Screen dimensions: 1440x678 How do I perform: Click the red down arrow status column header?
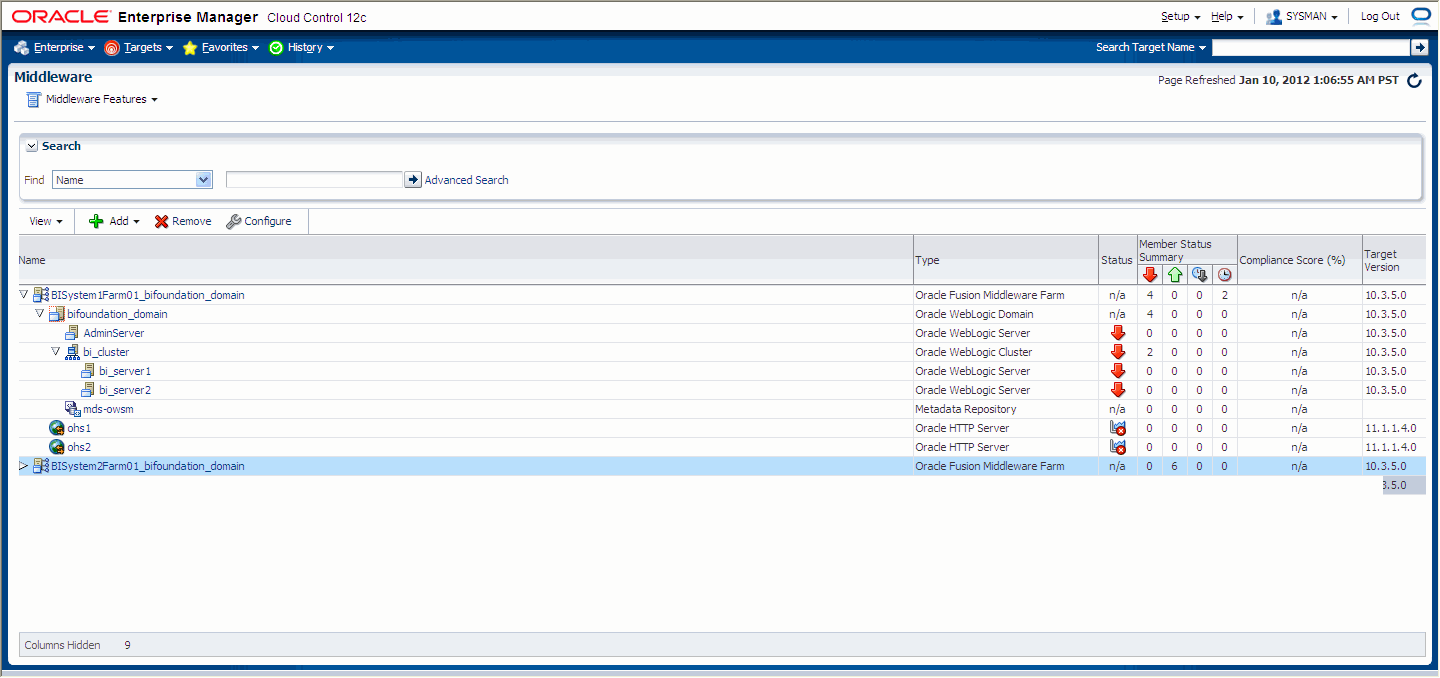point(1150,274)
